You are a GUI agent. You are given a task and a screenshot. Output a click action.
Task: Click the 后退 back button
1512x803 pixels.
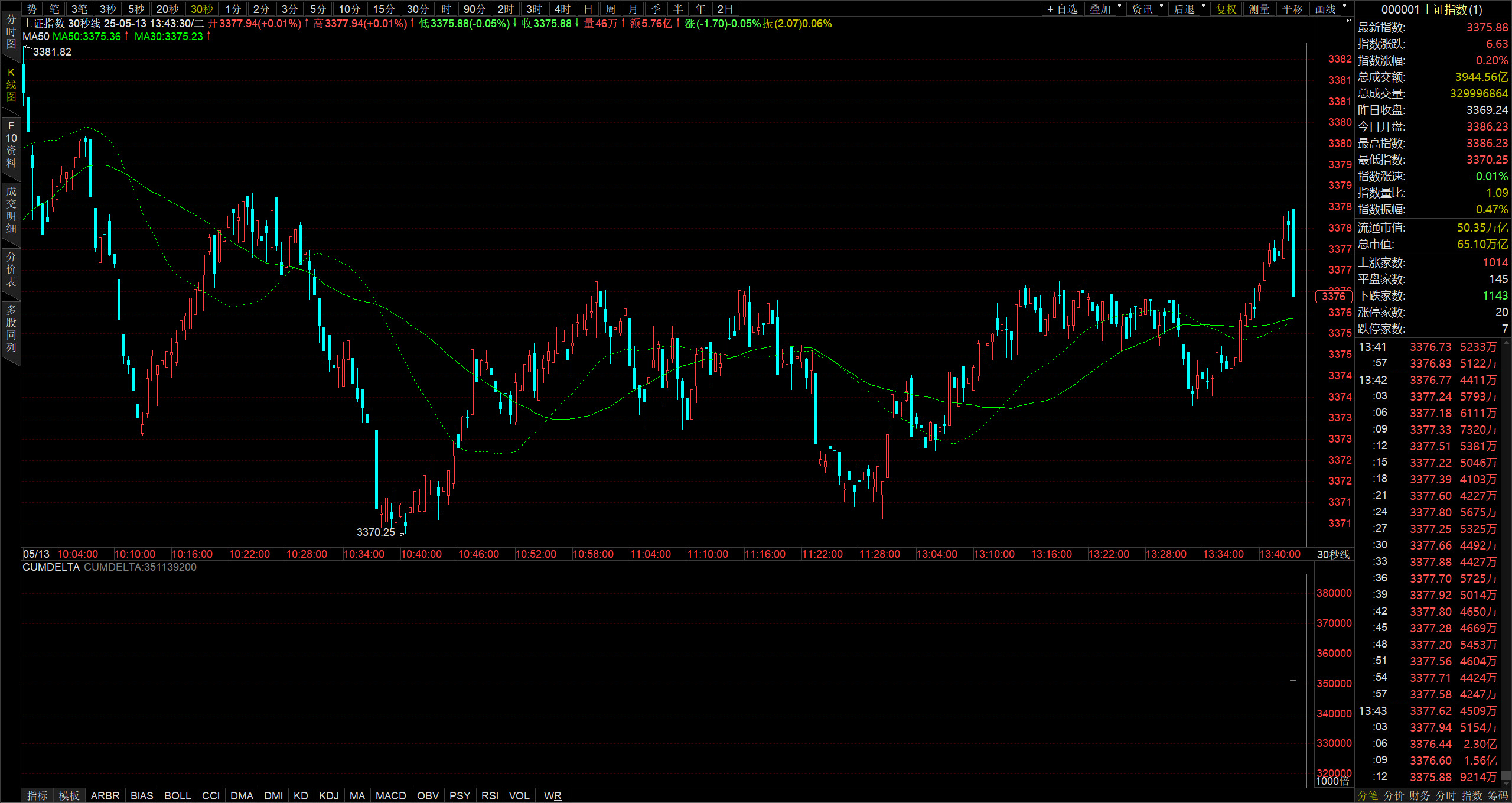(1184, 9)
